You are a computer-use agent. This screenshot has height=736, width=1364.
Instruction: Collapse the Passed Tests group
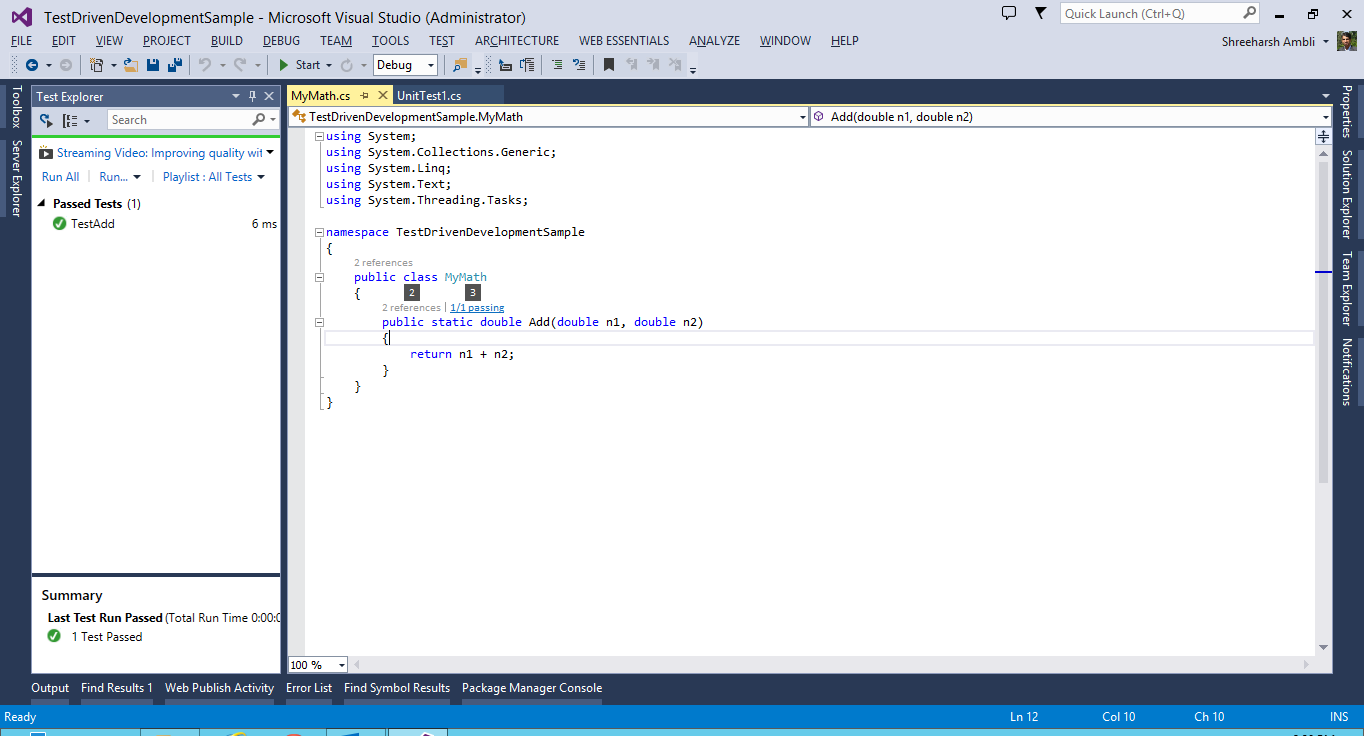(x=42, y=204)
